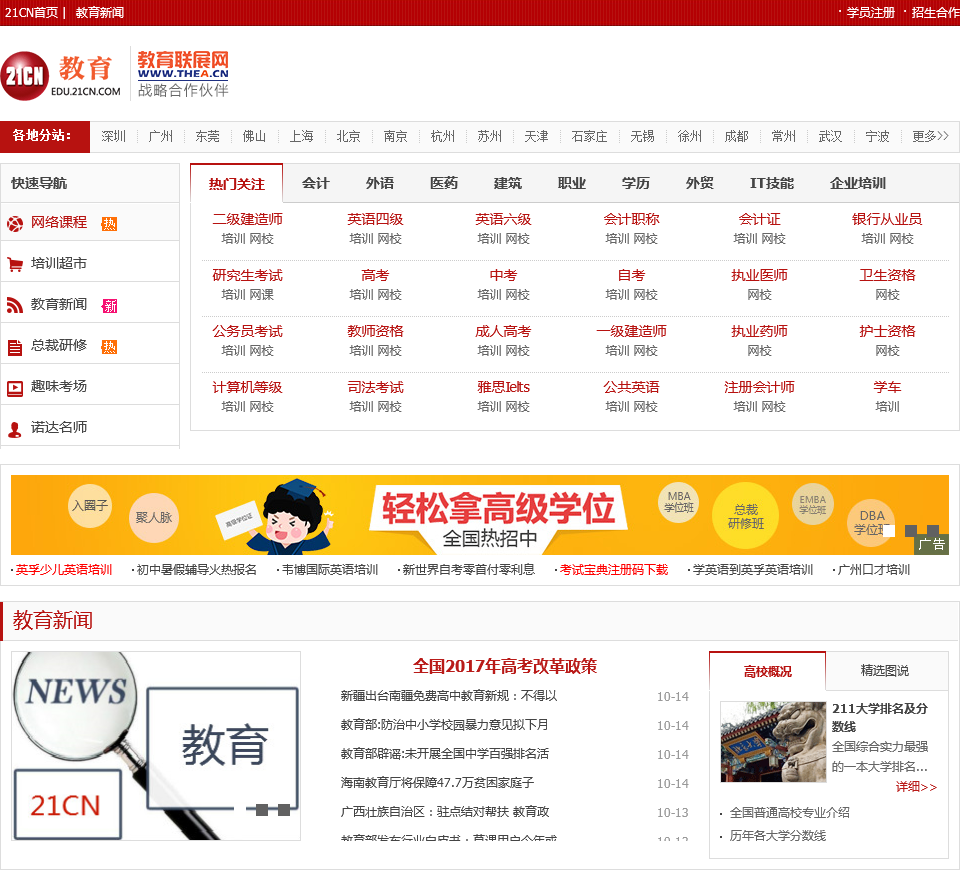This screenshot has height=873, width=960.
Task: Open the 教育联展网 partner logo
Action: [182, 74]
